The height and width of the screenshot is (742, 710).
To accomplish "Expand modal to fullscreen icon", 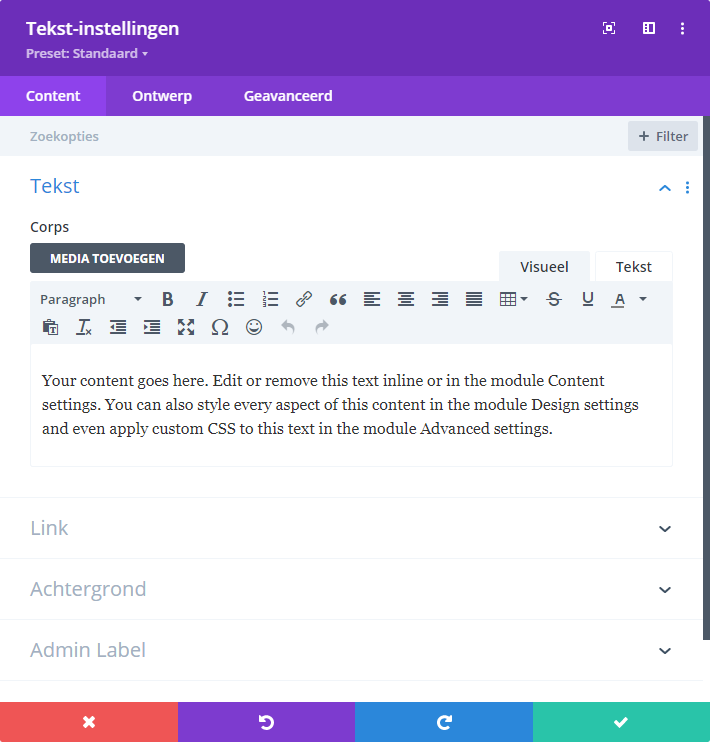I will 609,28.
